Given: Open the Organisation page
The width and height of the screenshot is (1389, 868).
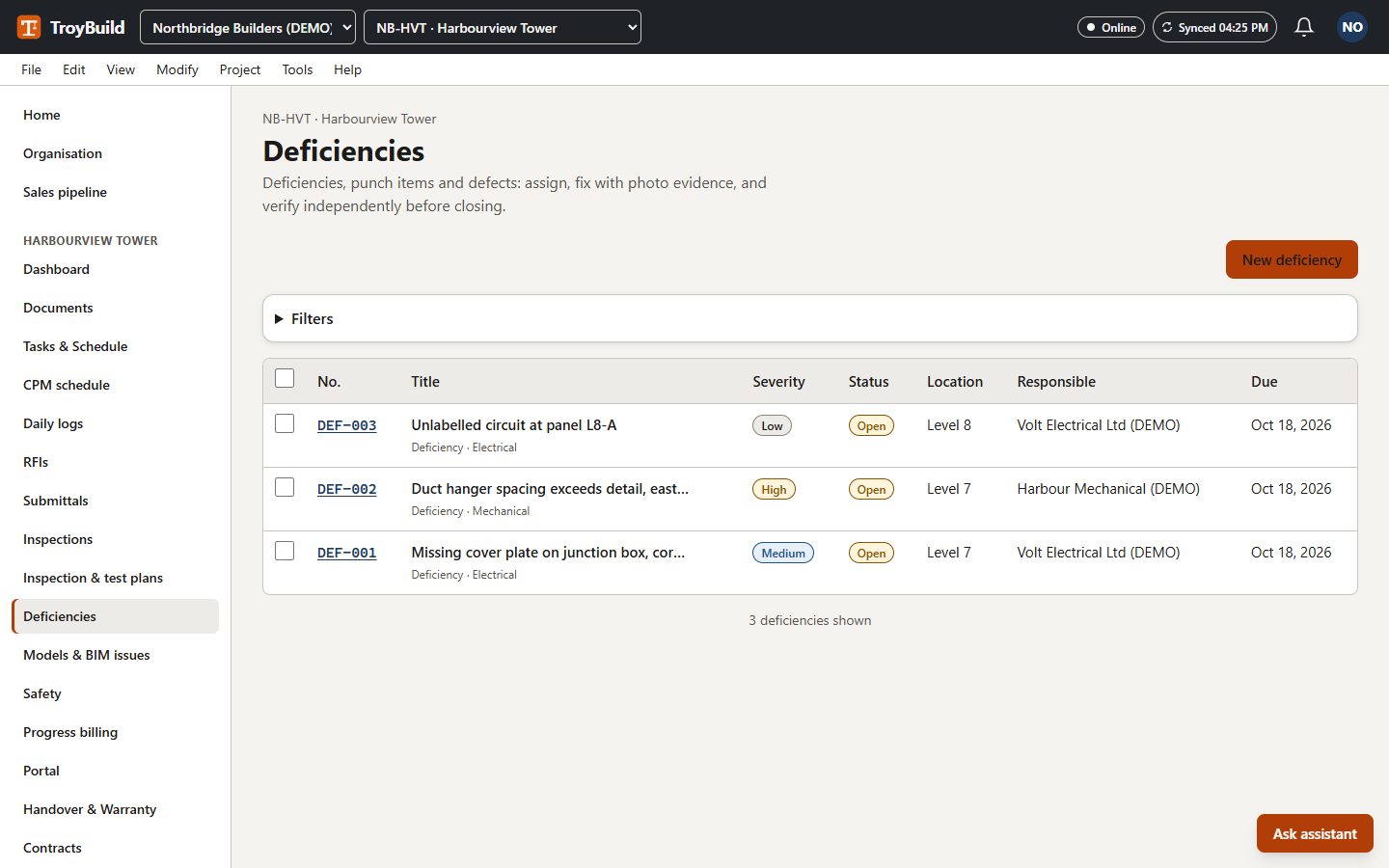Looking at the screenshot, I should 116,153.
